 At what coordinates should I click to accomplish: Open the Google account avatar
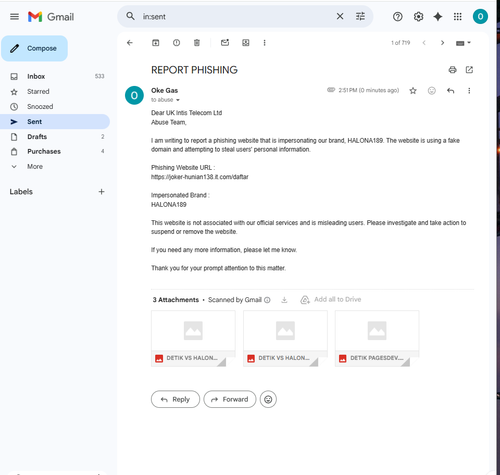tap(480, 16)
